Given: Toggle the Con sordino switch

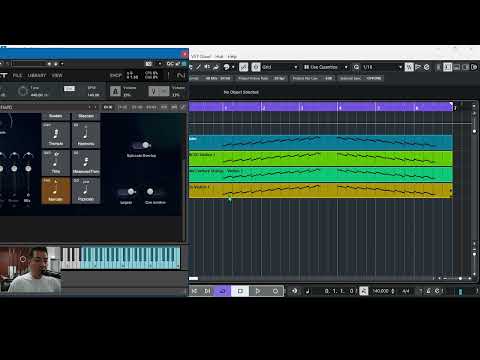Looking at the screenshot, I should 154,192.
